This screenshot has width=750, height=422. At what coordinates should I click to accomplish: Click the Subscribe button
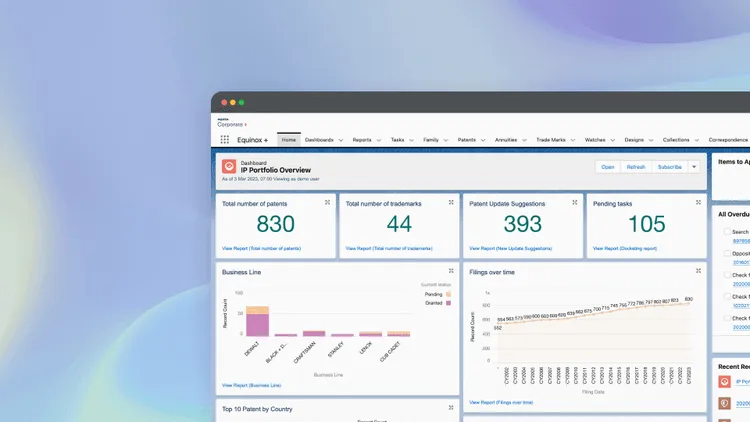[x=670, y=167]
